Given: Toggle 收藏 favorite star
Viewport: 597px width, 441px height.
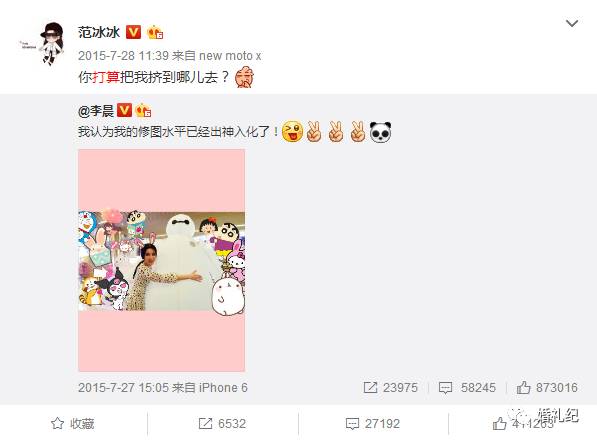Looking at the screenshot, I should (x=72, y=423).
